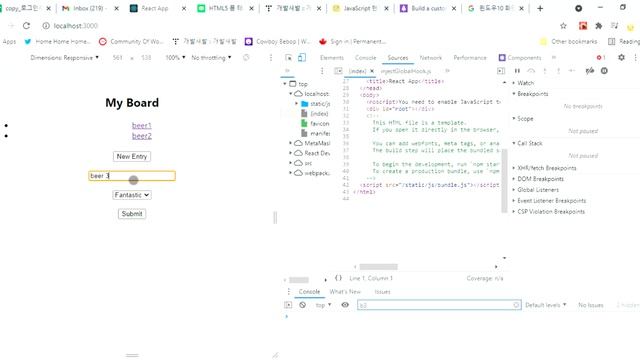Image resolution: width=640 pixels, height=360 pixels.
Task: Show more DevTools panels chevron
Action: (554, 58)
